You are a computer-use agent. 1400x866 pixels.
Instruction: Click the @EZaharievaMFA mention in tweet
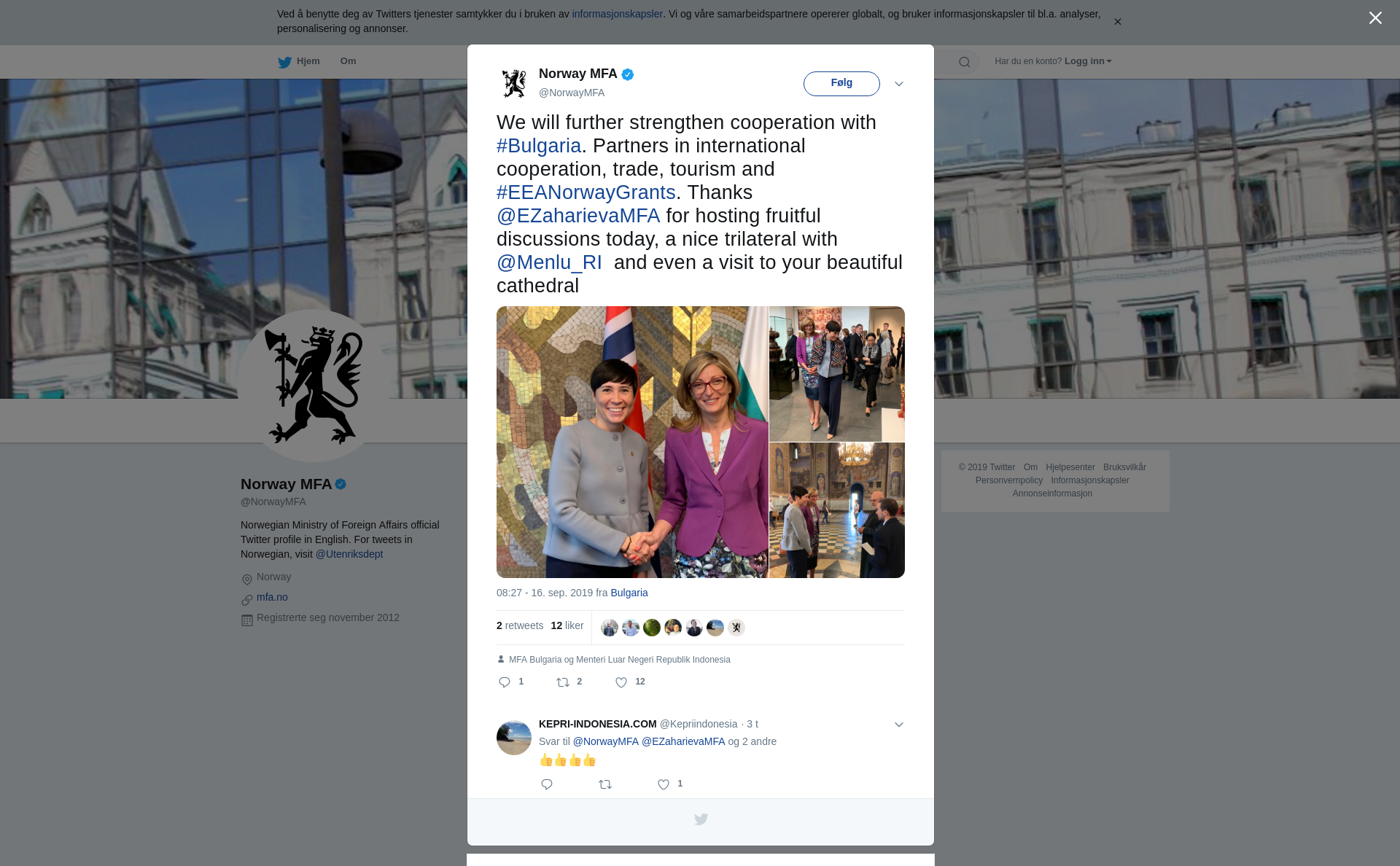pyautogui.click(x=577, y=216)
